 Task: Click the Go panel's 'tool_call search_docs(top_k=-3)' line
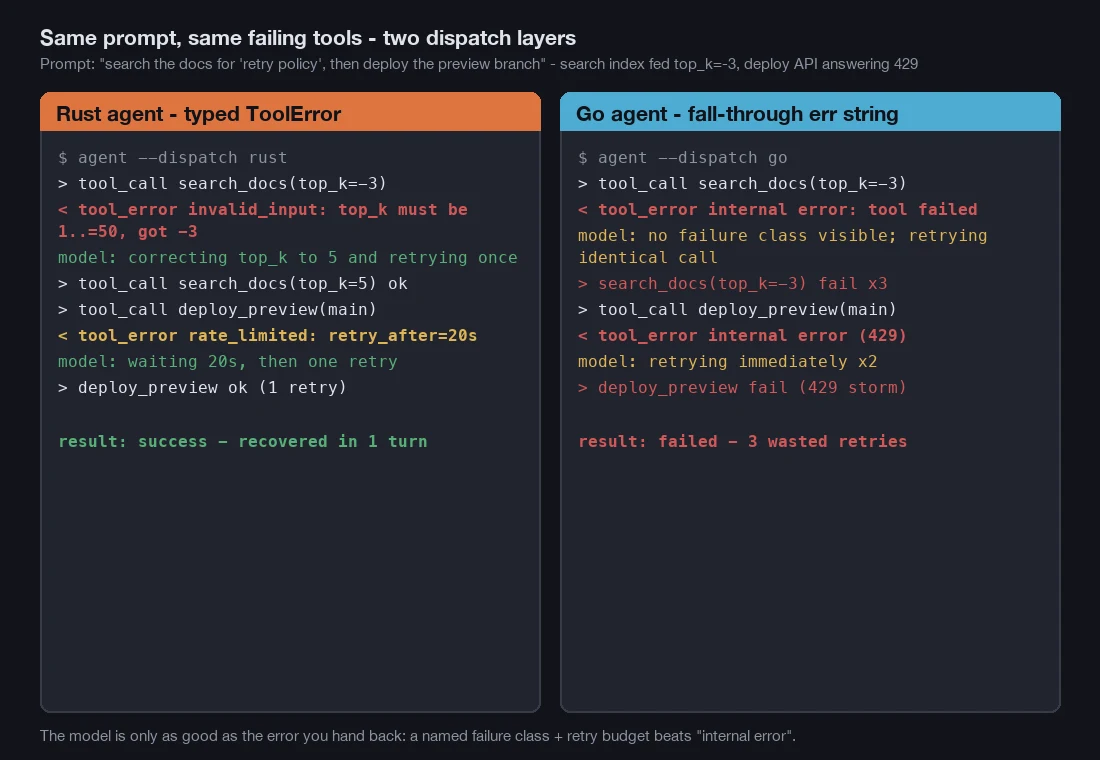pyautogui.click(x=742, y=183)
